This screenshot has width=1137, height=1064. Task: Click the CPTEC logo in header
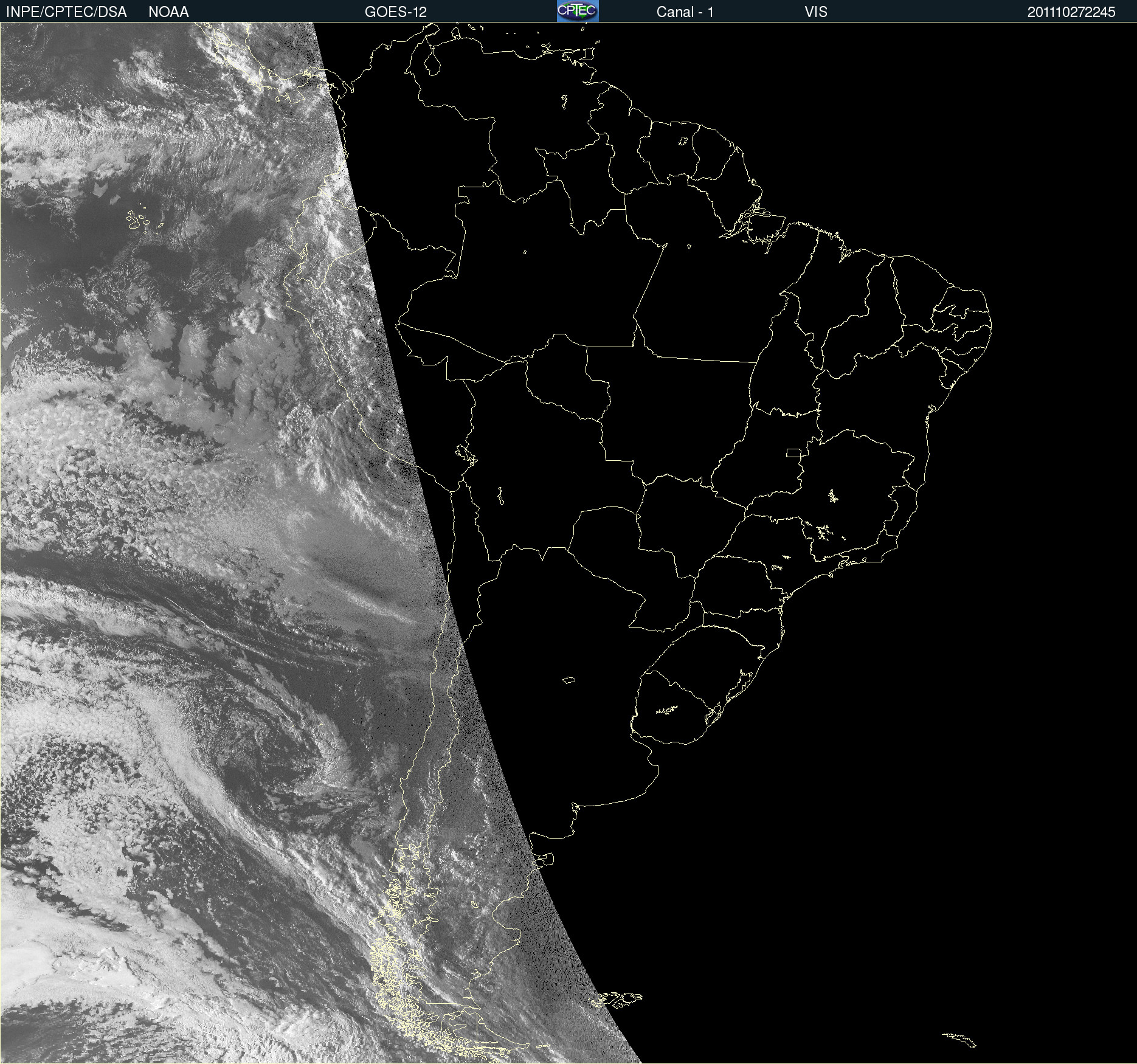578,11
